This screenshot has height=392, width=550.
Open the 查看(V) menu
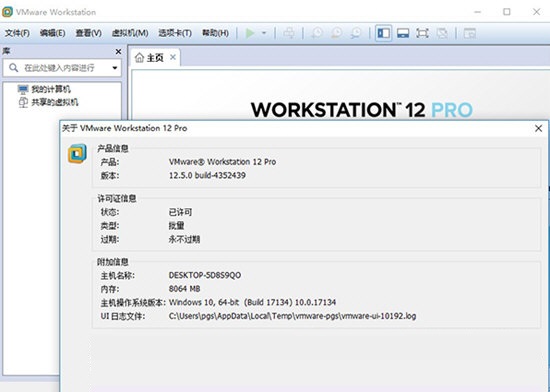click(x=88, y=33)
